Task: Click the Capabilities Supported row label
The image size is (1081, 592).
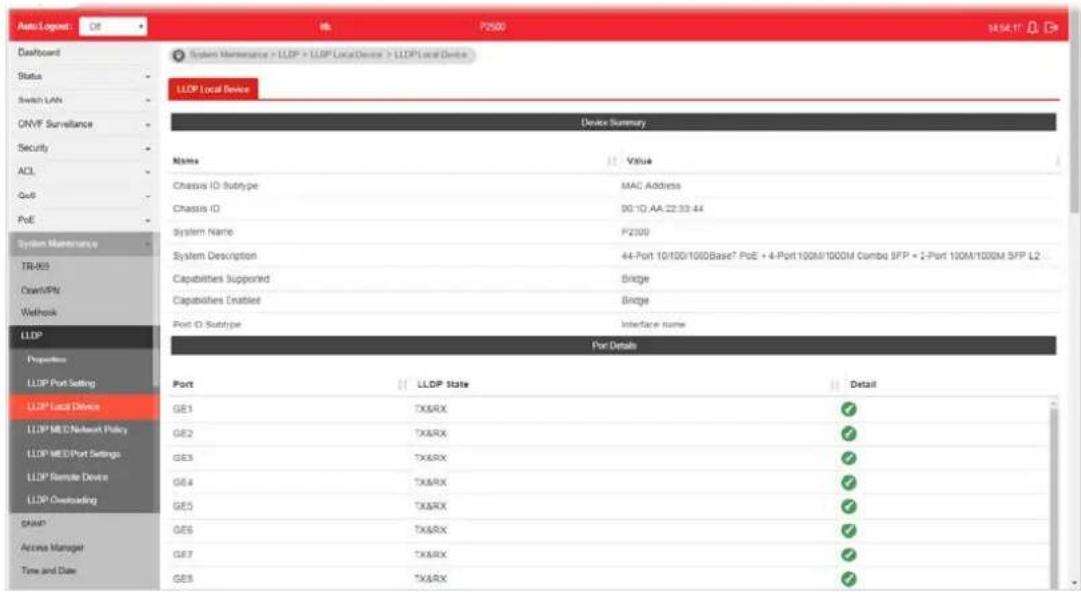Action: click(221, 279)
